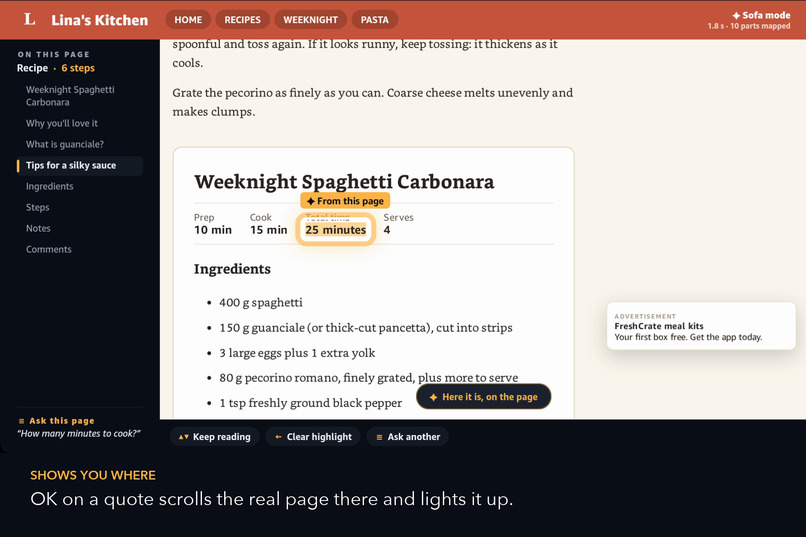Click the highlighted 25 minutes value

tap(336, 230)
